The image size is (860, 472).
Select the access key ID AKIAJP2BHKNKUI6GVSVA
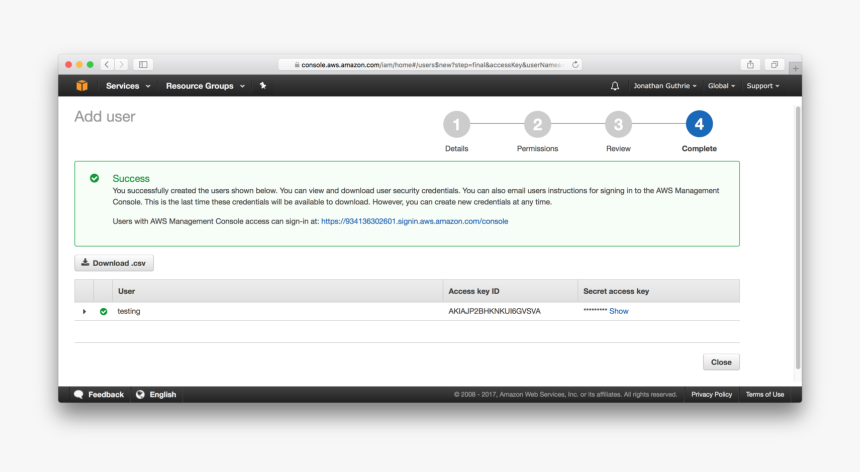pos(494,311)
